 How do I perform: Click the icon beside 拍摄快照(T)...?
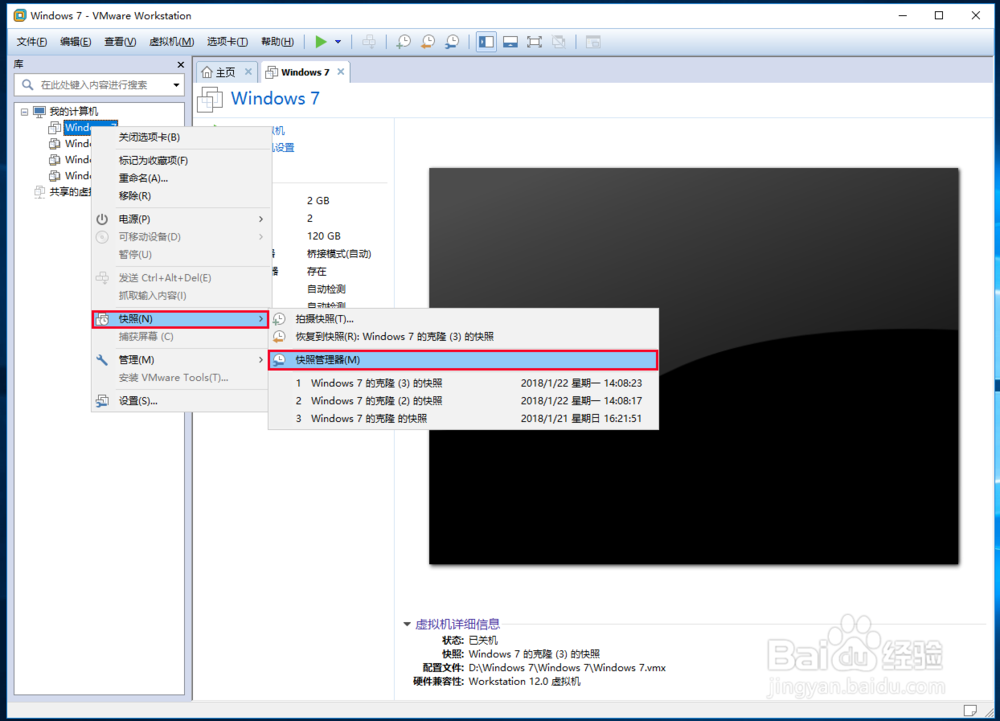[279, 319]
